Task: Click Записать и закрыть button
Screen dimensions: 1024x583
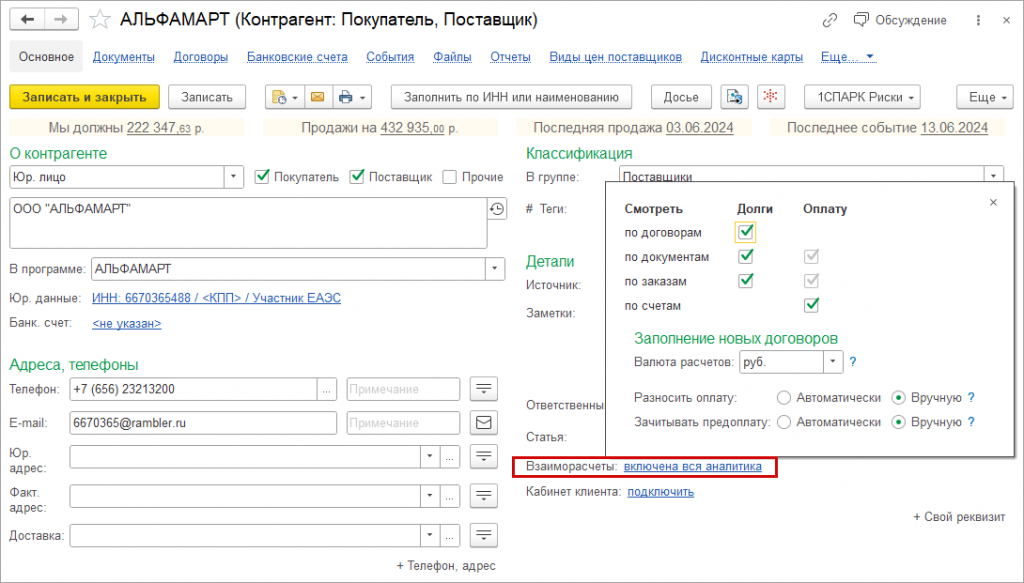Action: click(84, 97)
